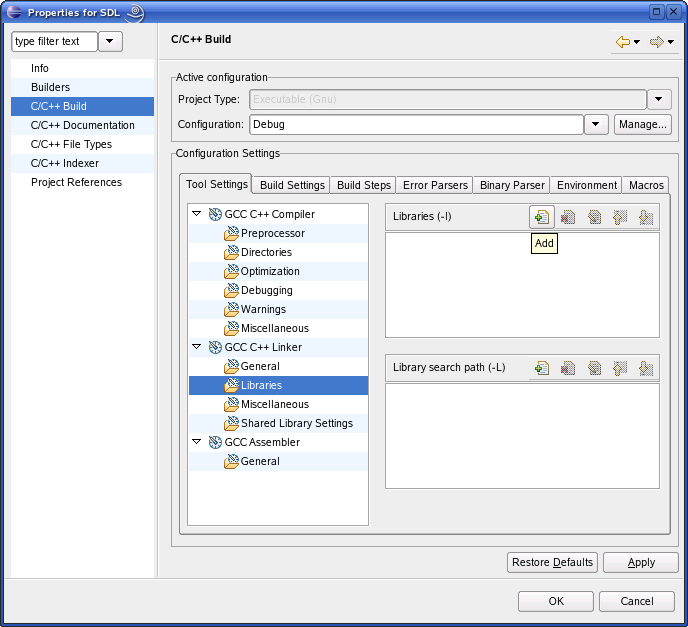
Task: Collapse the GCC C++ Compiler tree node
Action: (197, 214)
